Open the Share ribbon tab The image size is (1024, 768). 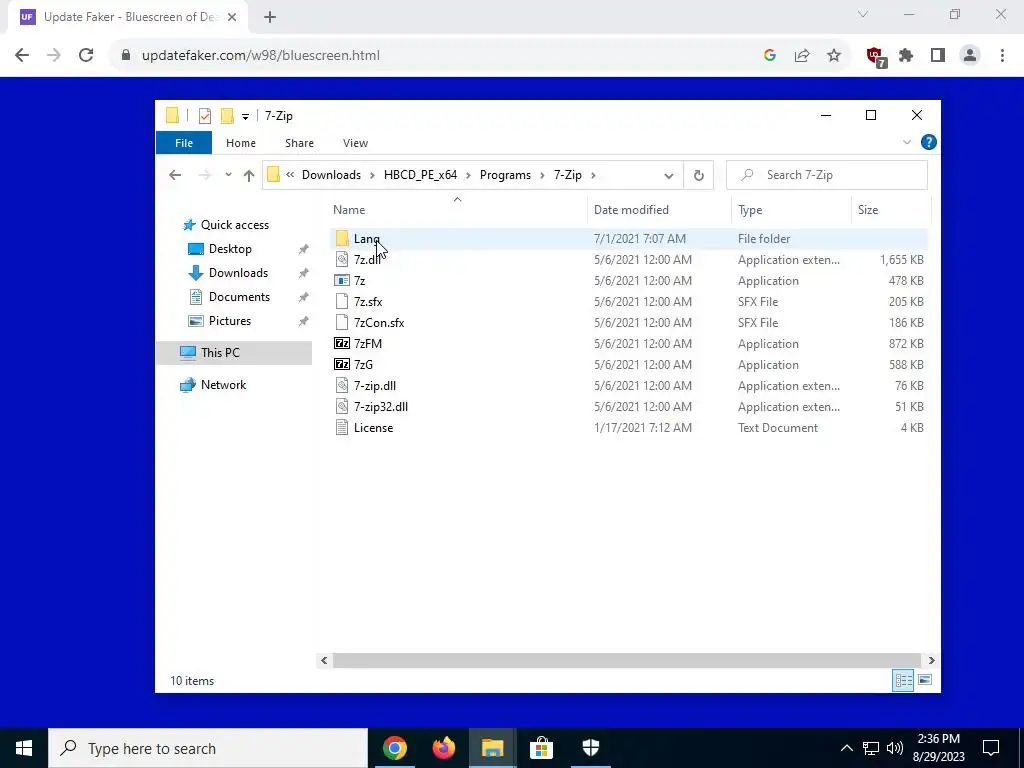pyautogui.click(x=299, y=142)
